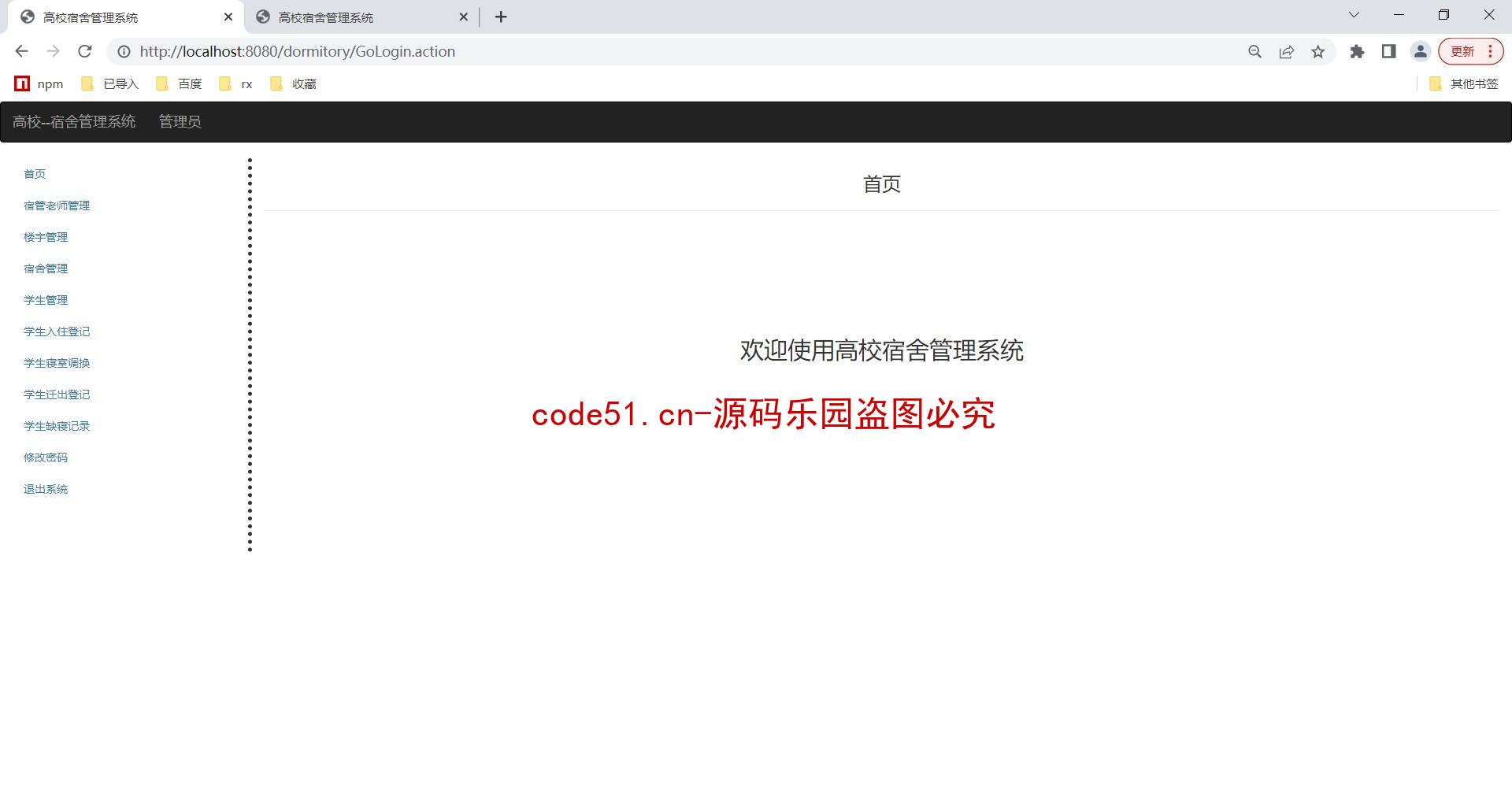Expand the tab search chevron
Viewport: 1512px width, 811px height.
tap(1354, 15)
